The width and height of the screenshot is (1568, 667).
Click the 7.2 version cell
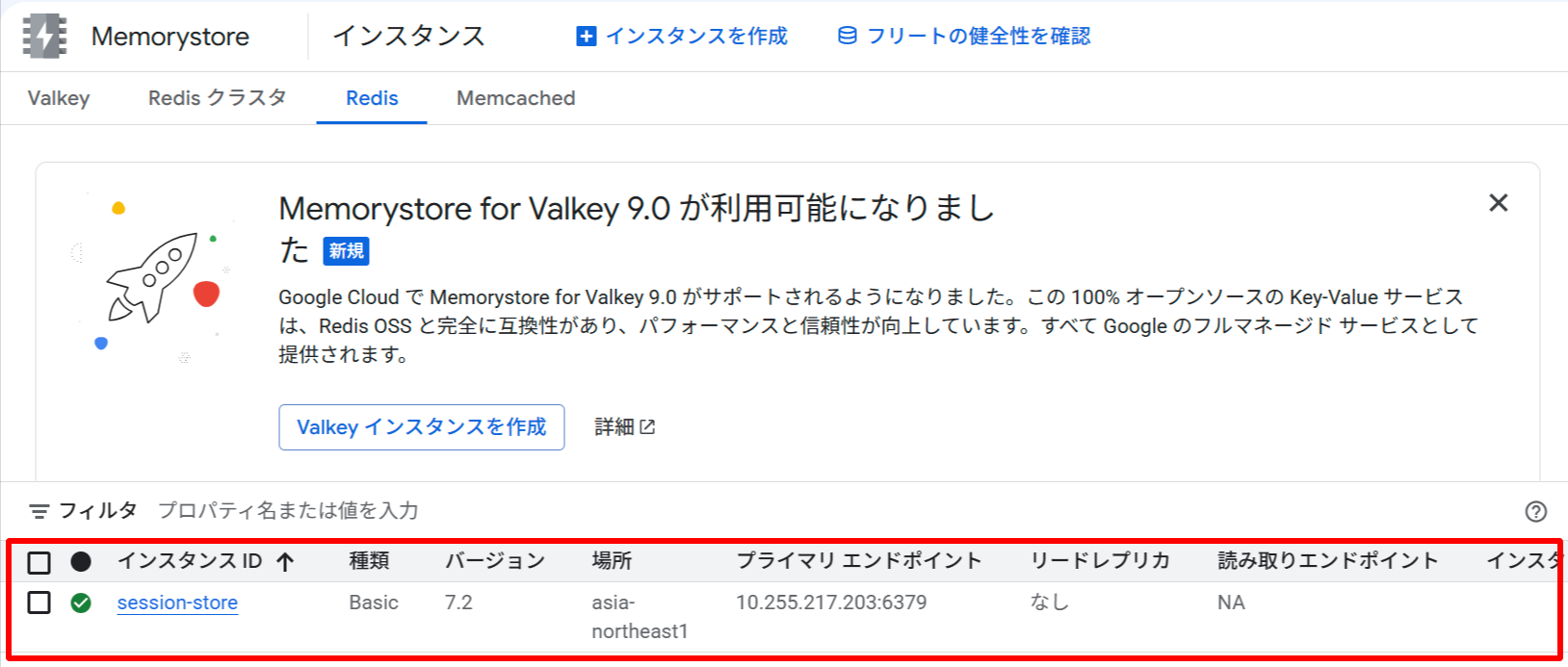point(458,603)
